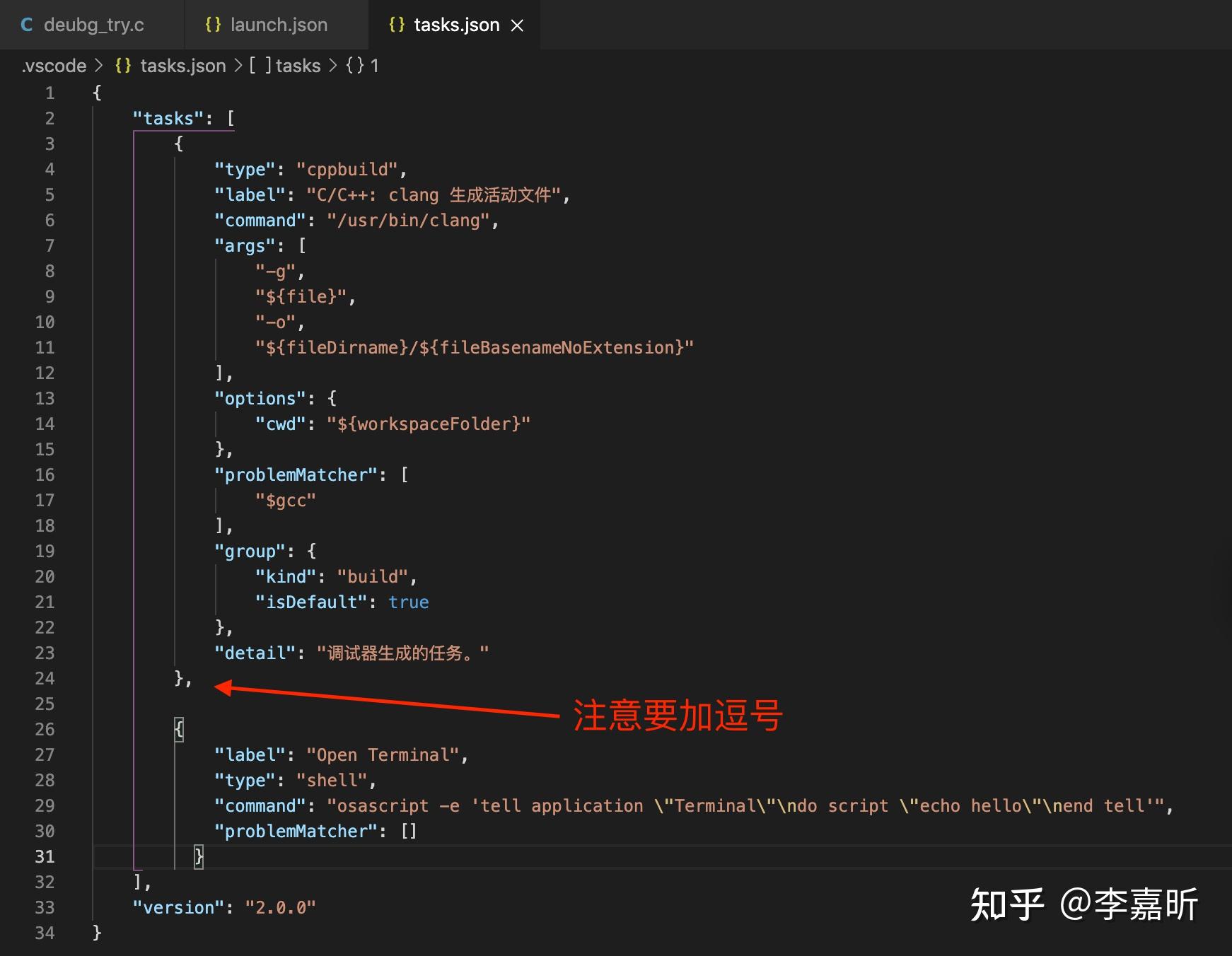
Task: Click the JSON braces icon on launch.json tab
Action: (x=214, y=24)
